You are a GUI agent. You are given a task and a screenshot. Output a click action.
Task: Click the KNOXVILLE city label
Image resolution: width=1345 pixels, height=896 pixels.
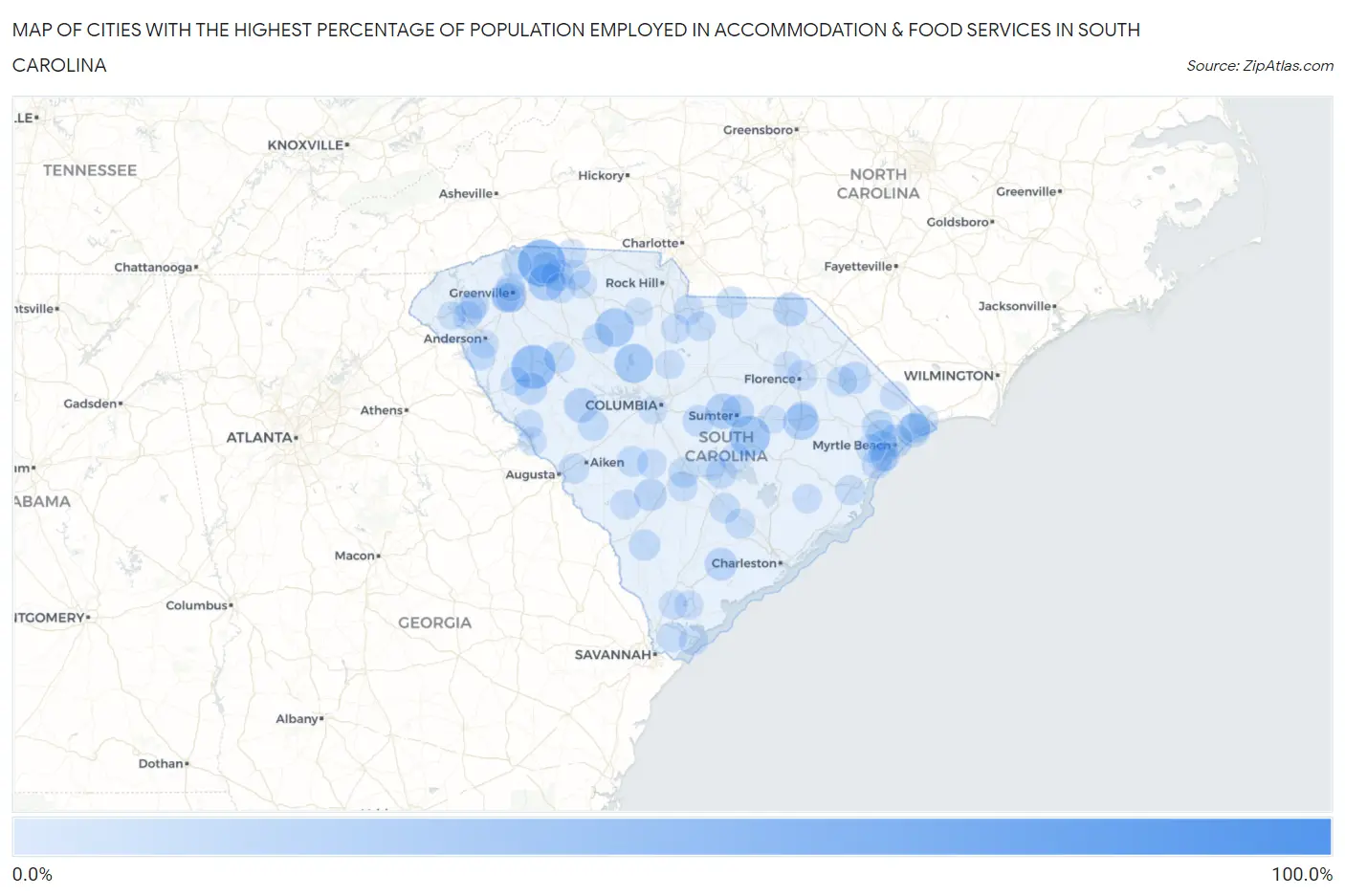click(308, 145)
